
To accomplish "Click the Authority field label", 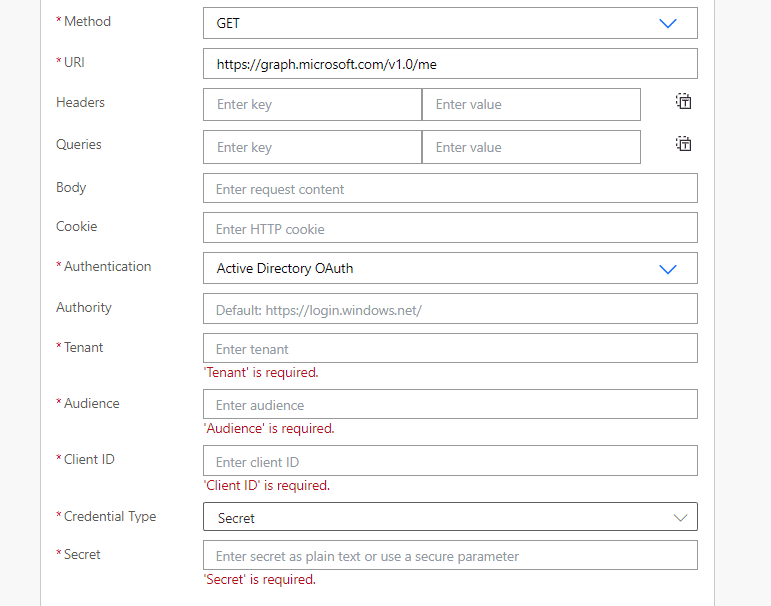I will (x=84, y=307).
